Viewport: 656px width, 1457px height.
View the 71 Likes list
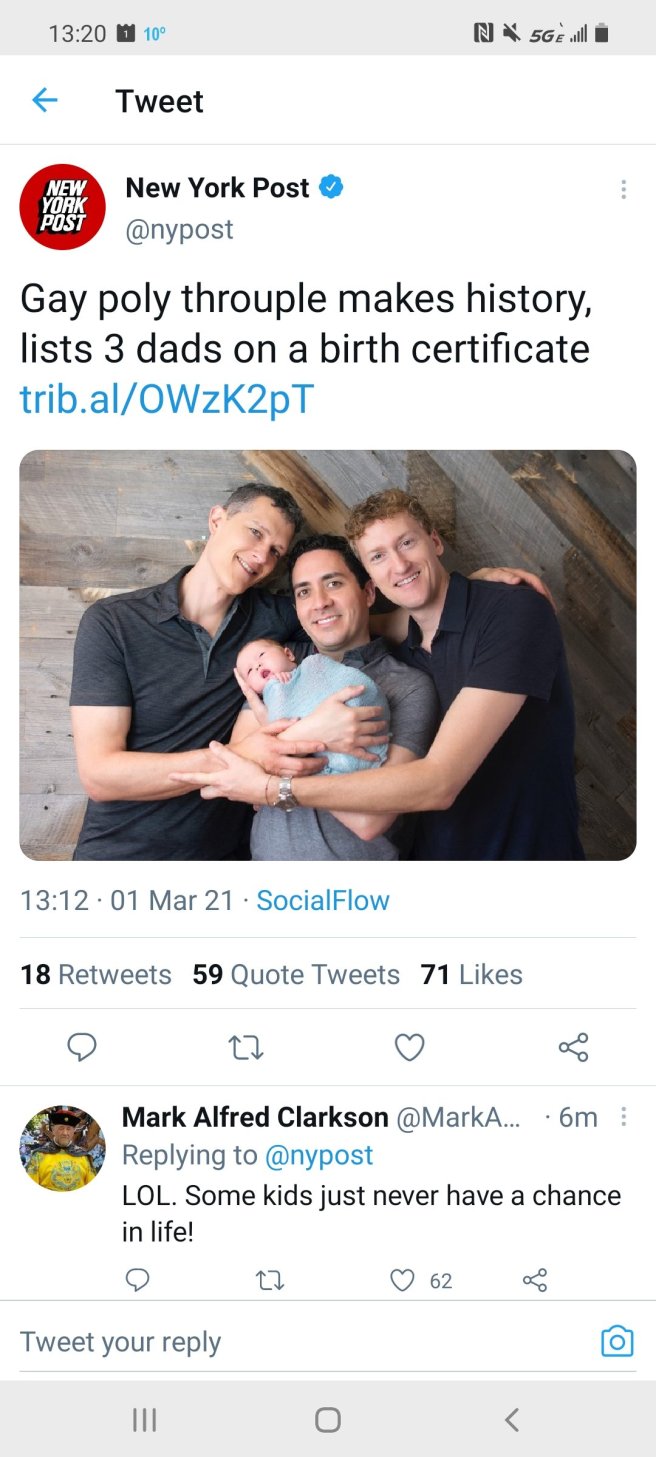[x=472, y=974]
